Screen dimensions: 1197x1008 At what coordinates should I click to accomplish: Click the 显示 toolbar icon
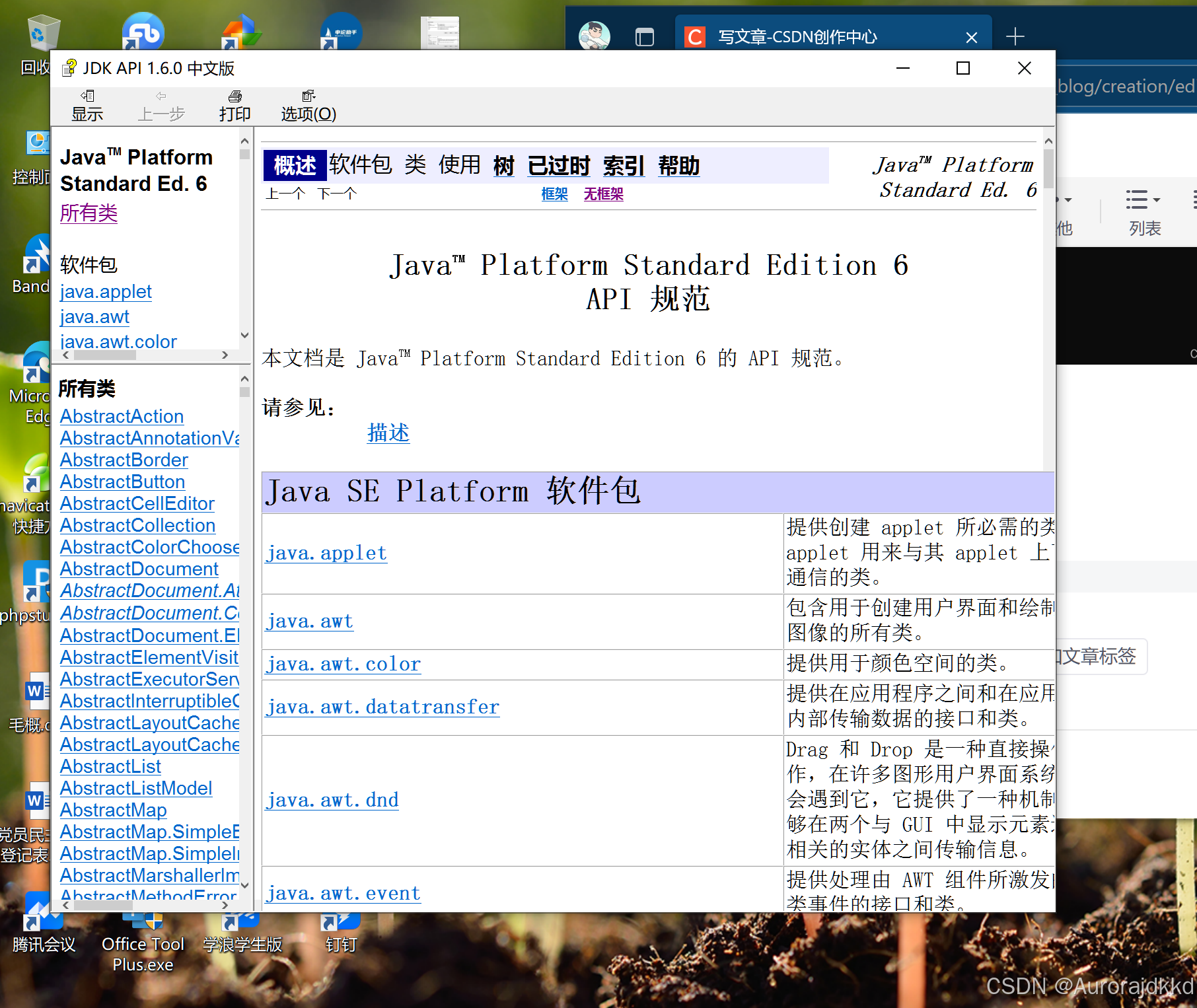[87, 104]
